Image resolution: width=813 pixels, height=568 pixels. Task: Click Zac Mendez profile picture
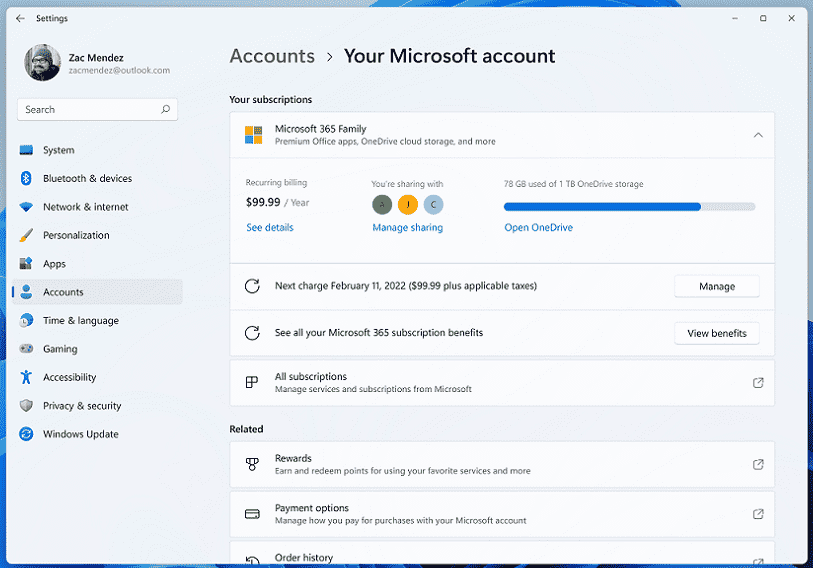[43, 63]
